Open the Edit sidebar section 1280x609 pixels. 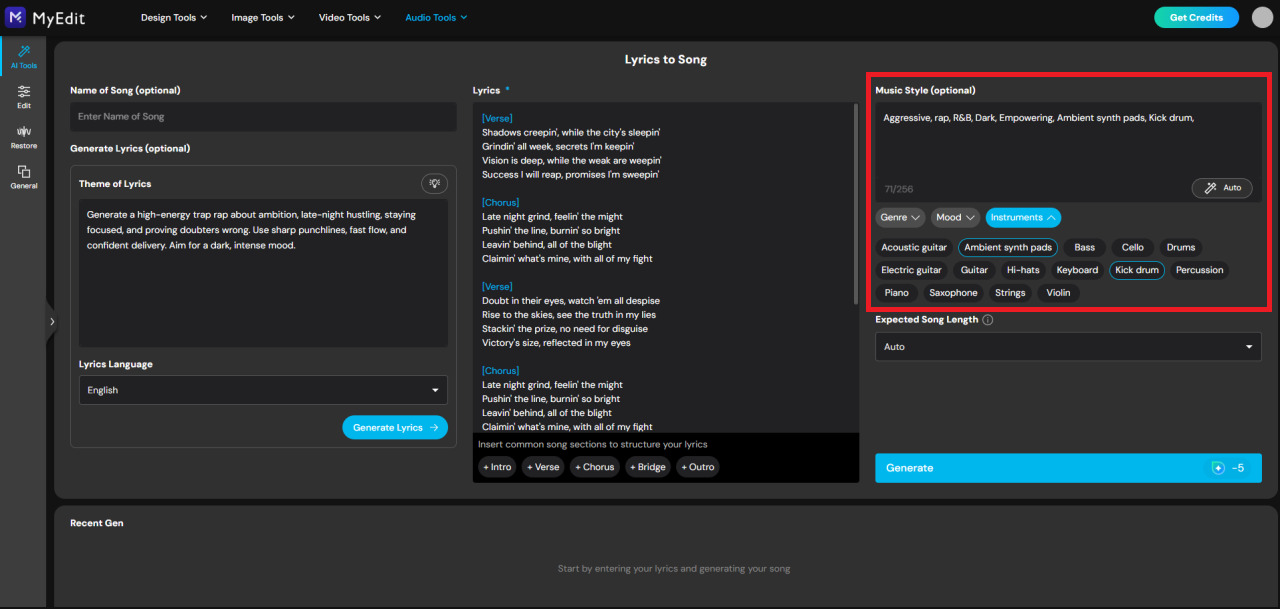[24, 97]
